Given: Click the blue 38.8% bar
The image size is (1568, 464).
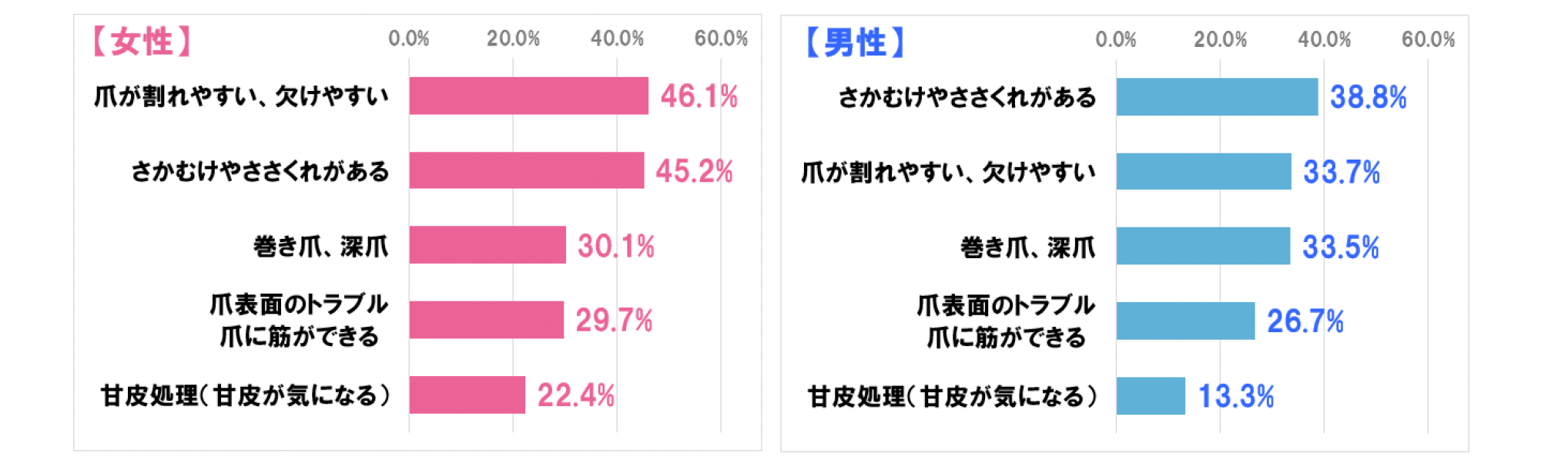Looking at the screenshot, I should [x=1217, y=97].
